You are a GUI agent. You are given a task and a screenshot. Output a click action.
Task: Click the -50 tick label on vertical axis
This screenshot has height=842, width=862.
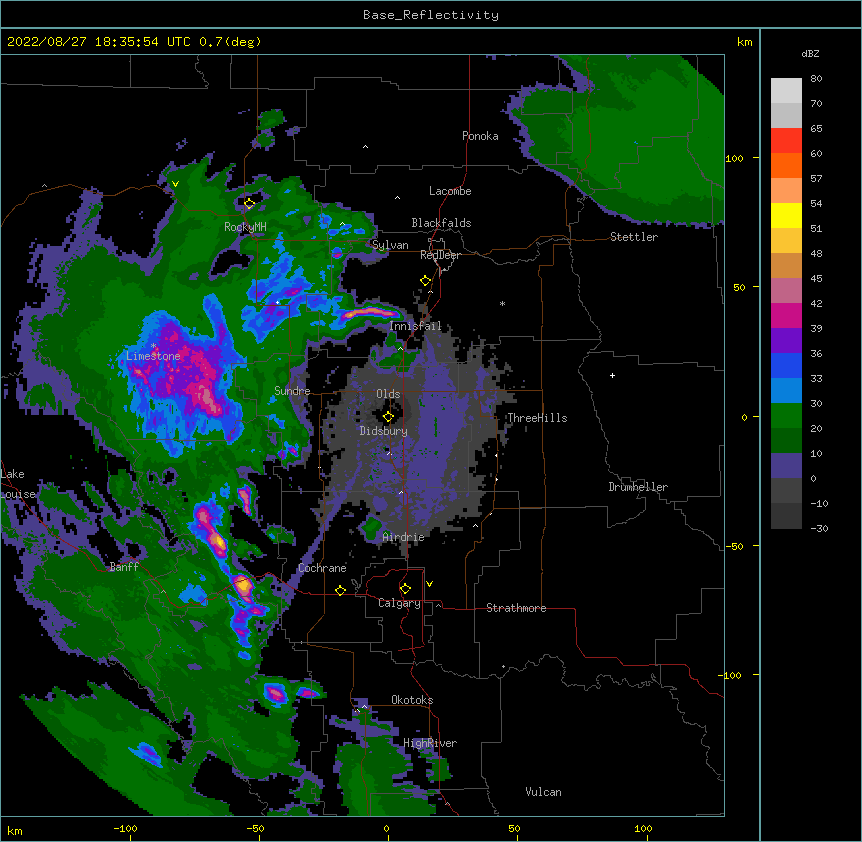(x=733, y=546)
